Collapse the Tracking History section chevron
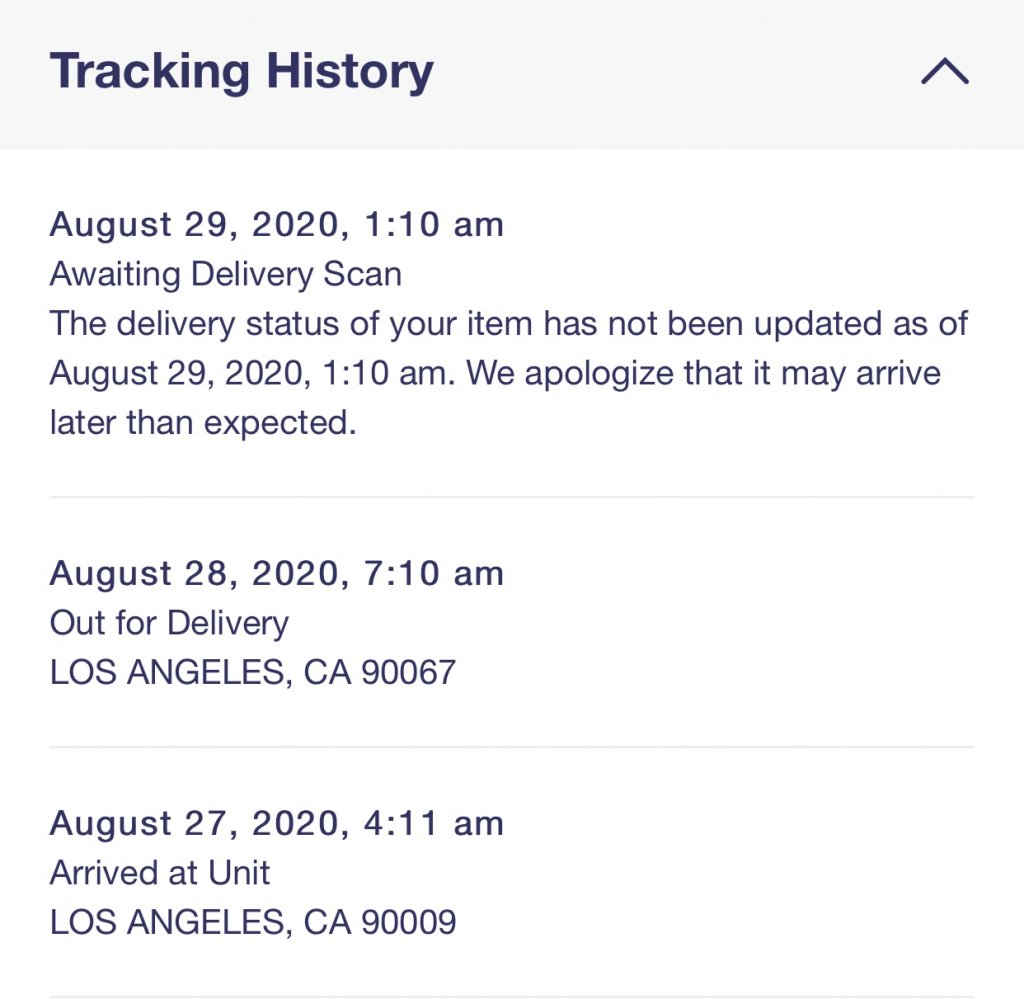 (944, 72)
